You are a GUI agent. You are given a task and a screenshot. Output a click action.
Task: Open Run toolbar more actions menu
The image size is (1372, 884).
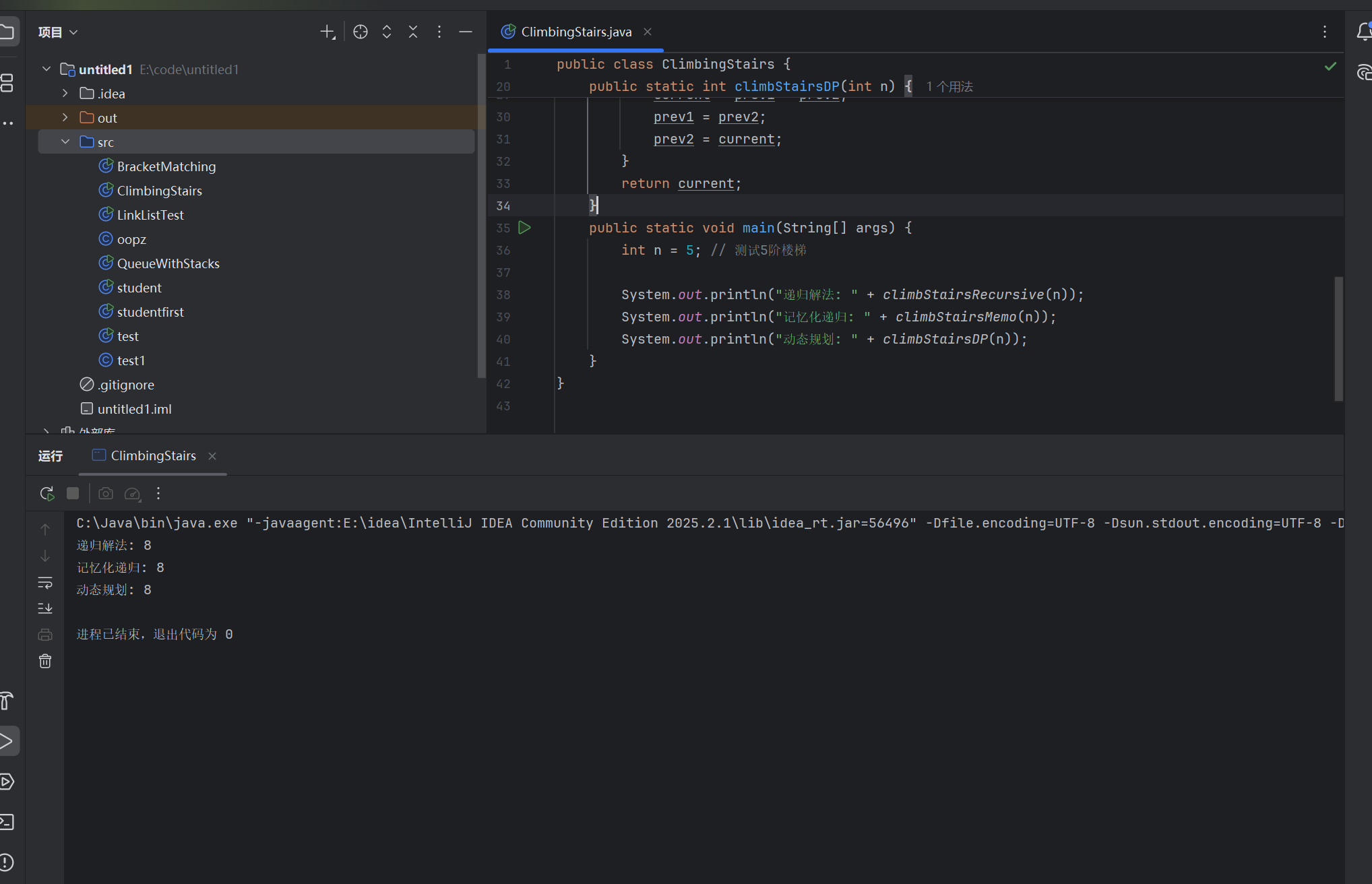click(158, 494)
